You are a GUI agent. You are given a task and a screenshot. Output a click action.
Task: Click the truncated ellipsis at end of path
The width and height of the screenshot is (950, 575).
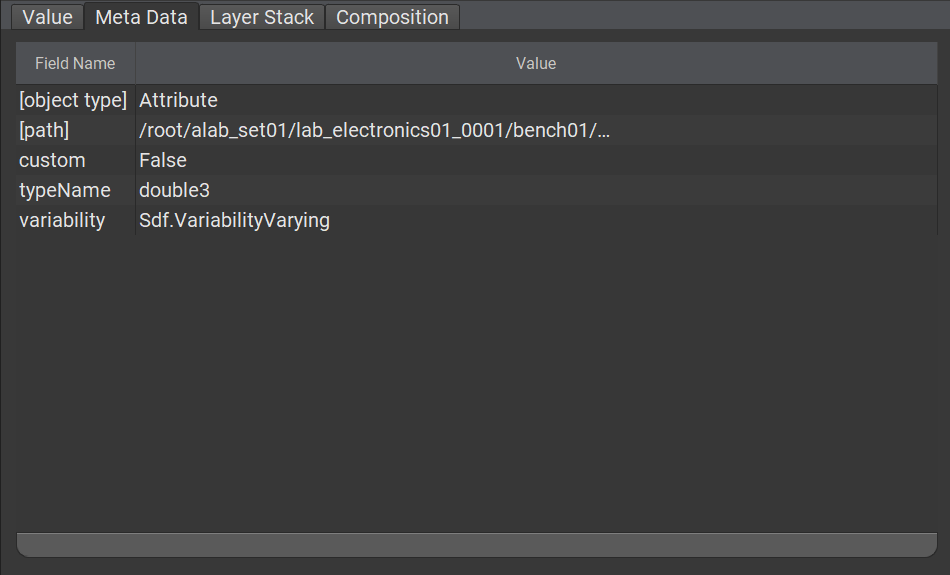pyautogui.click(x=603, y=133)
